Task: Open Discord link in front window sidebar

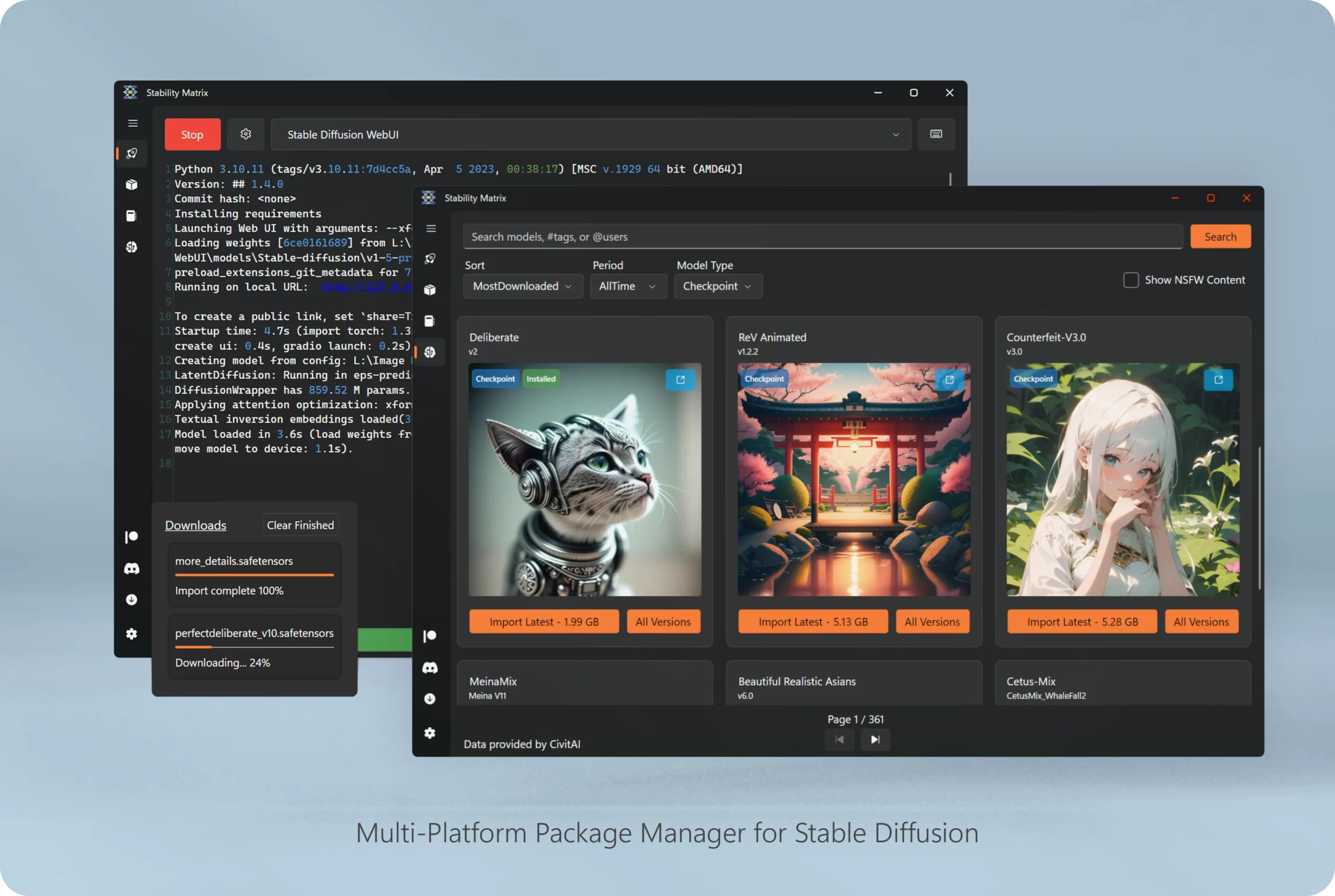Action: pyautogui.click(x=429, y=667)
